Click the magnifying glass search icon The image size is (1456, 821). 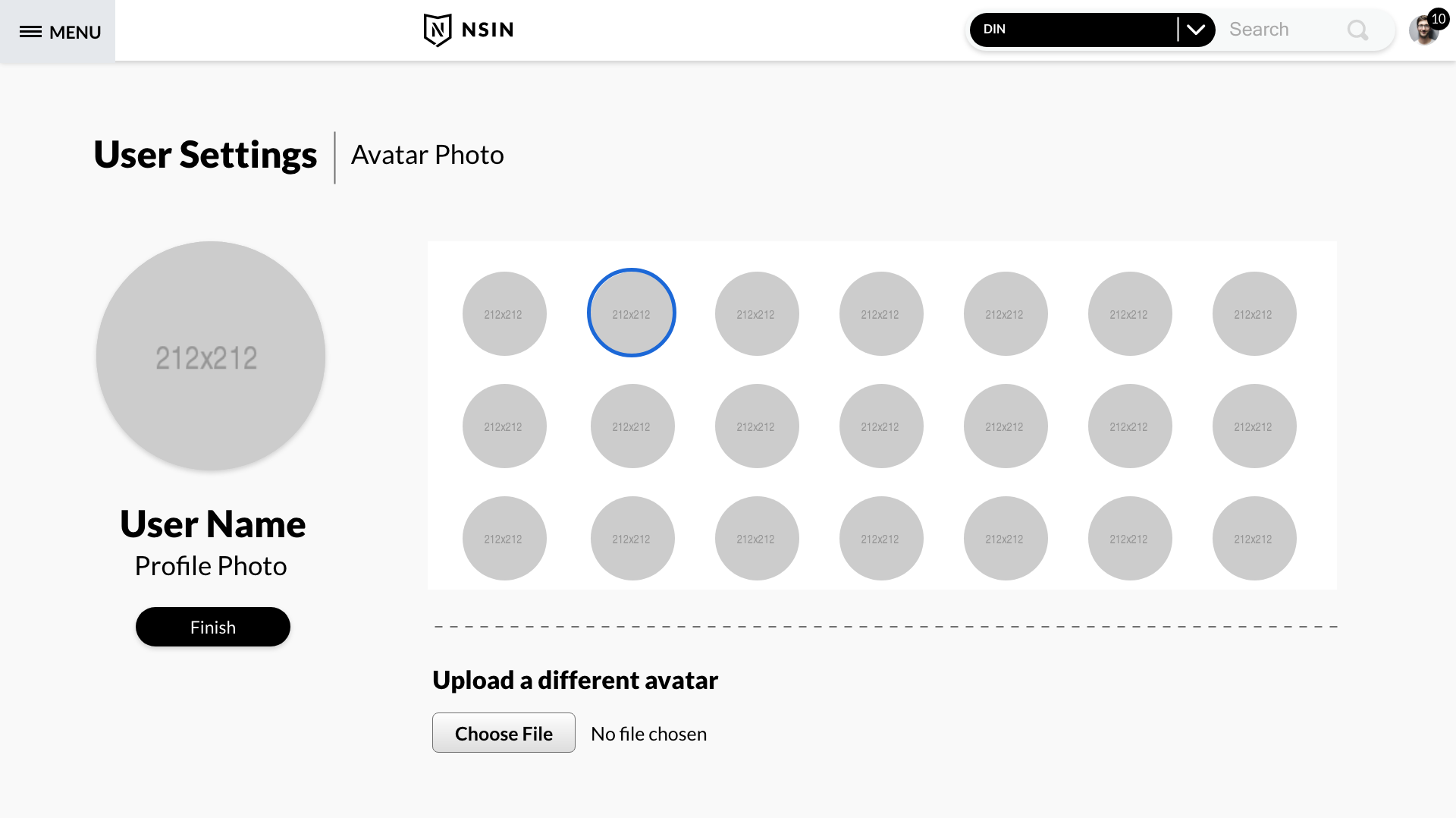1357,30
